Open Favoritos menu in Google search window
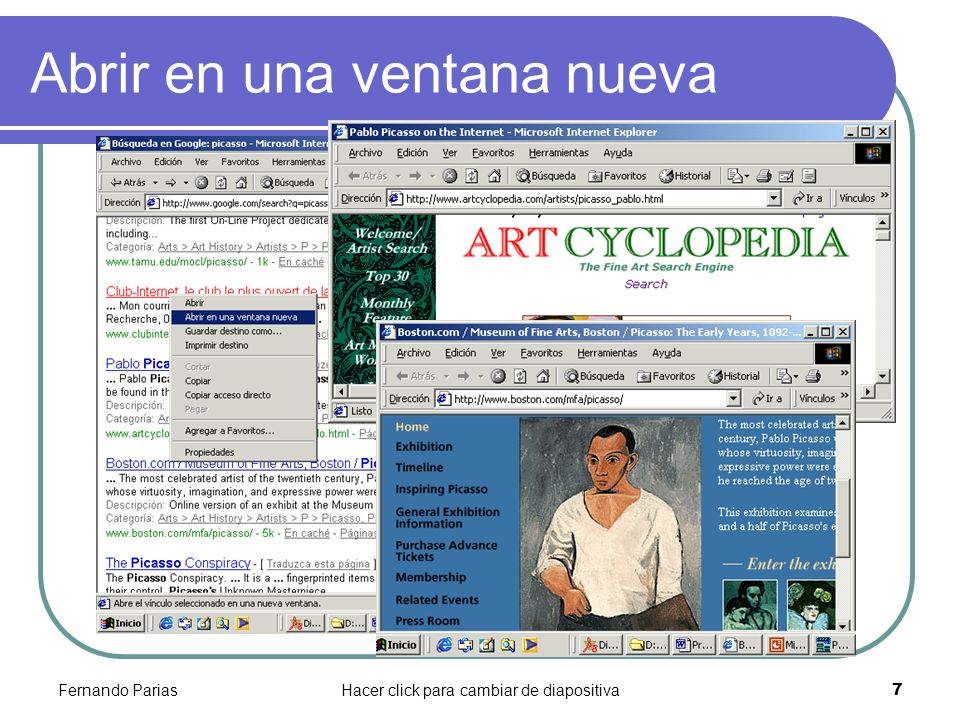Screen dimensions: 960x720 [x=240, y=162]
